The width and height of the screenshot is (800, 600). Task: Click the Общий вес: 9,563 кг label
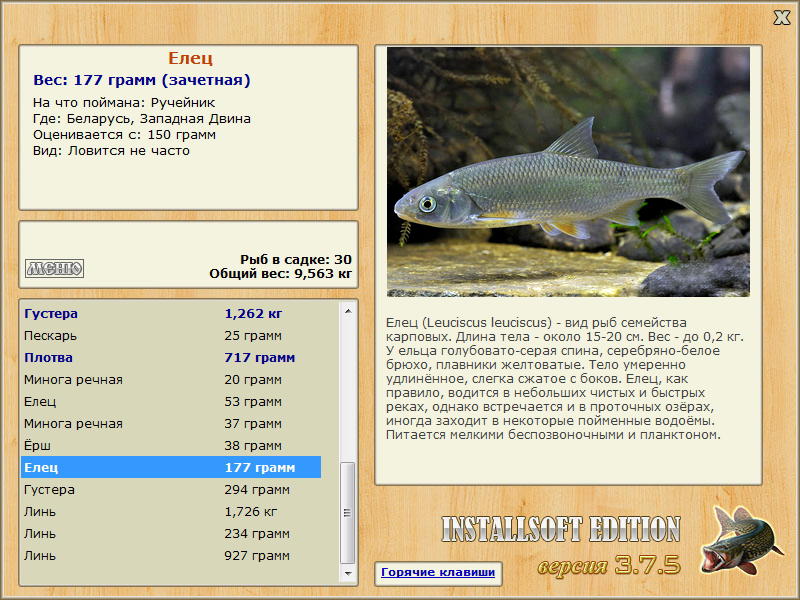[x=281, y=273]
